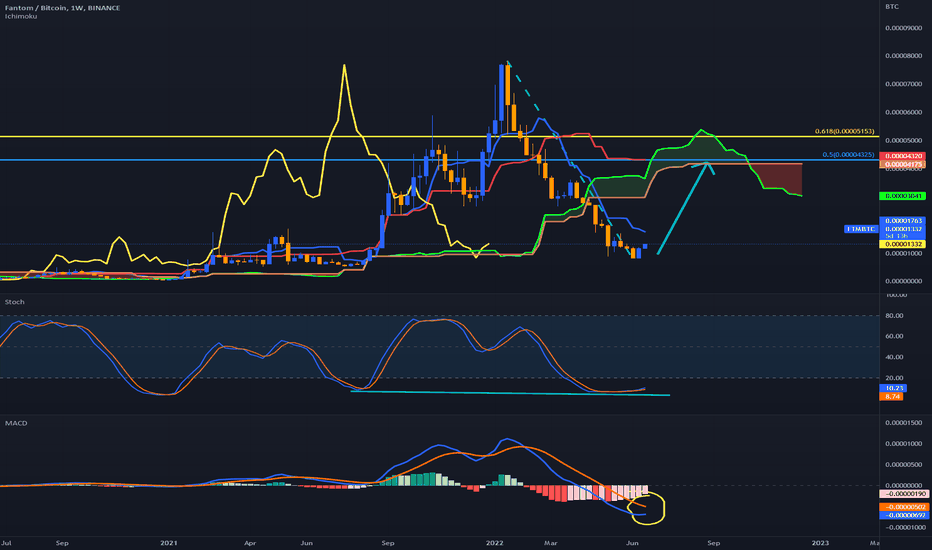Click the 20.00 Stoch axis value
This screenshot has width=932, height=550.
pyautogui.click(x=894, y=378)
